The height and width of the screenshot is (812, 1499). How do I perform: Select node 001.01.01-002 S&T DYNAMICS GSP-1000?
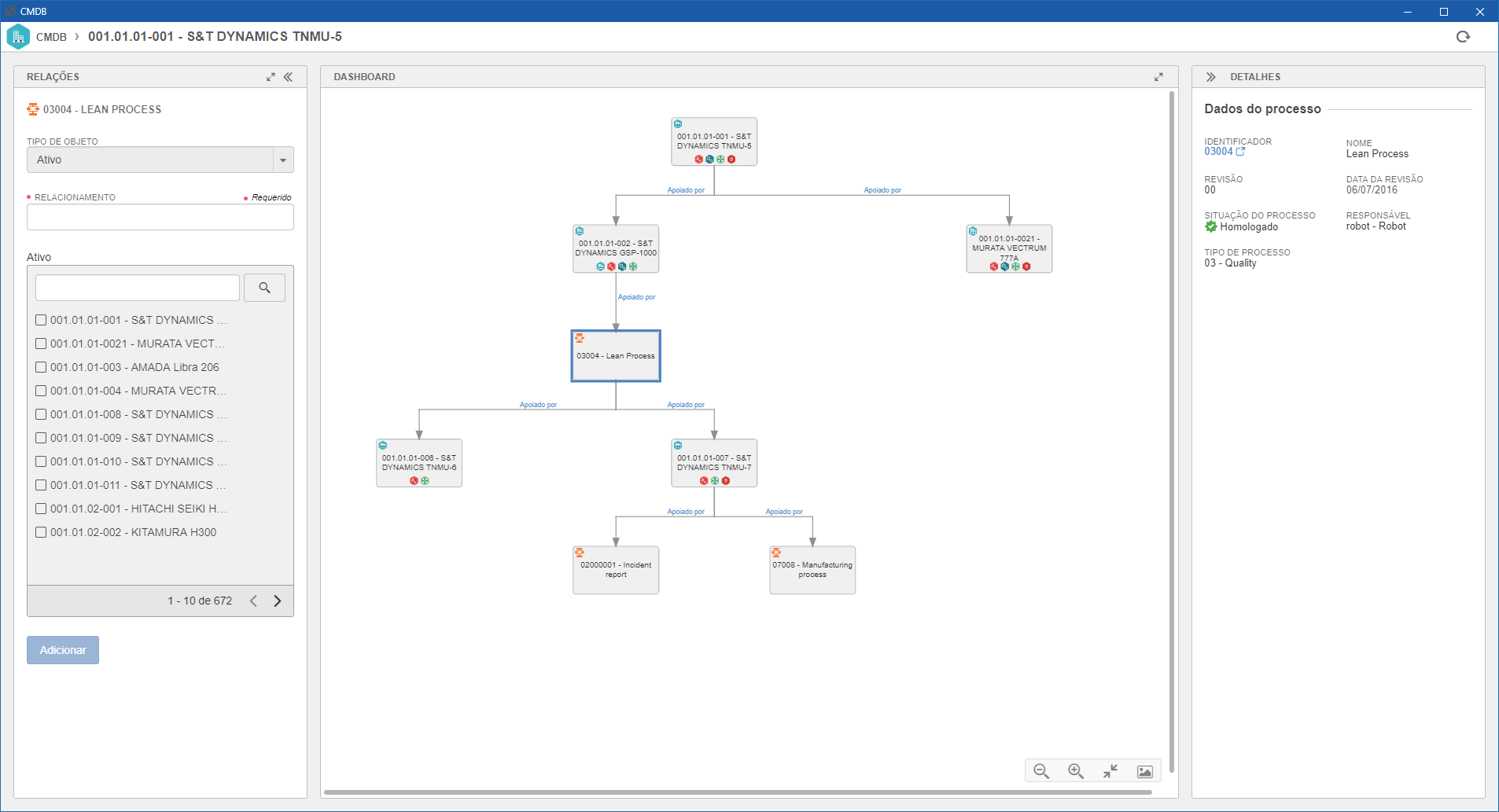coord(616,249)
